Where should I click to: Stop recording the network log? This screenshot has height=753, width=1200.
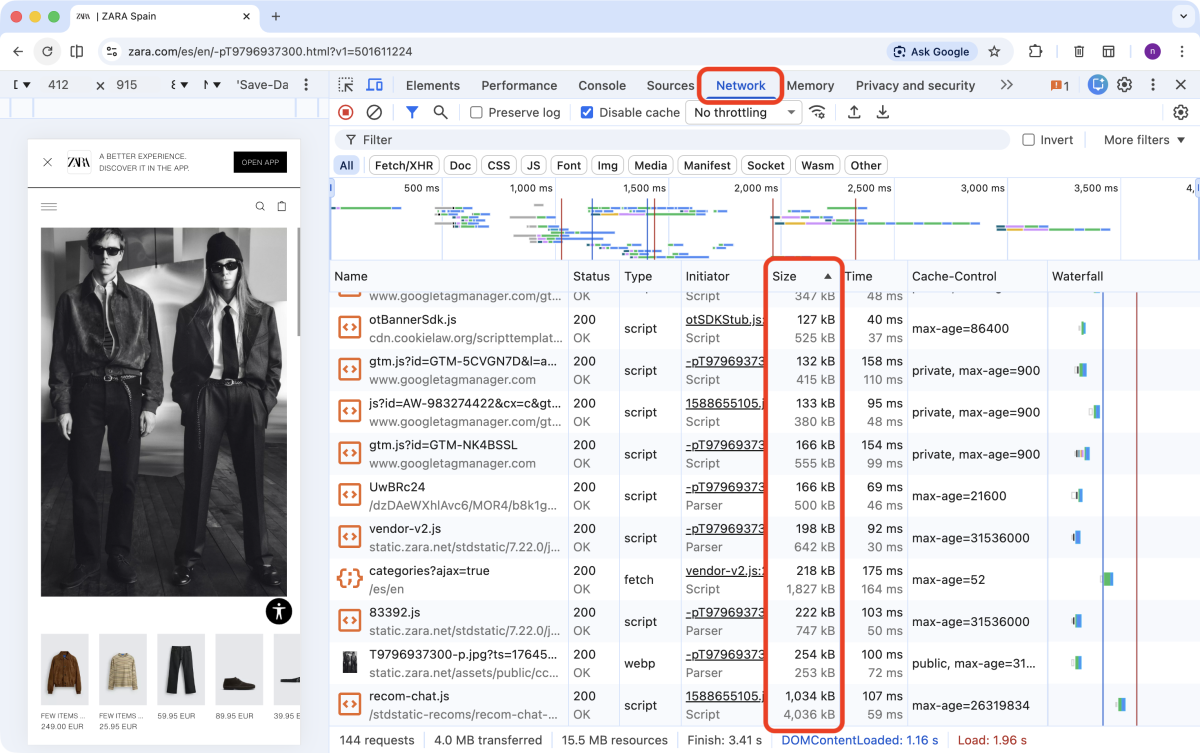[x=344, y=112]
